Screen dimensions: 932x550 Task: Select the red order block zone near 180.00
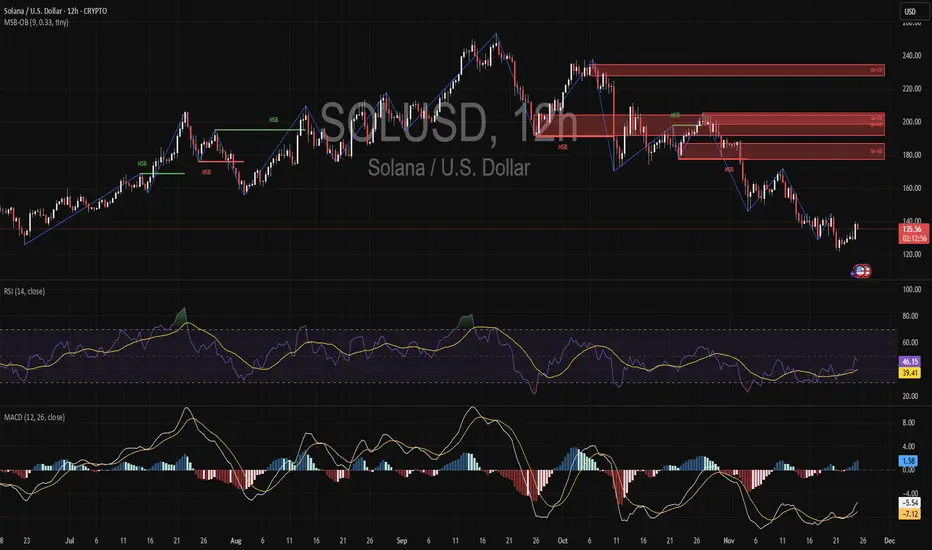point(782,151)
